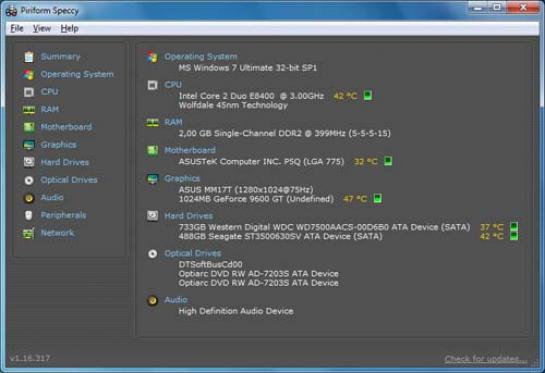This screenshot has width=545, height=373.
Task: Click the 488GB Seagate drive entry
Action: 280,236
